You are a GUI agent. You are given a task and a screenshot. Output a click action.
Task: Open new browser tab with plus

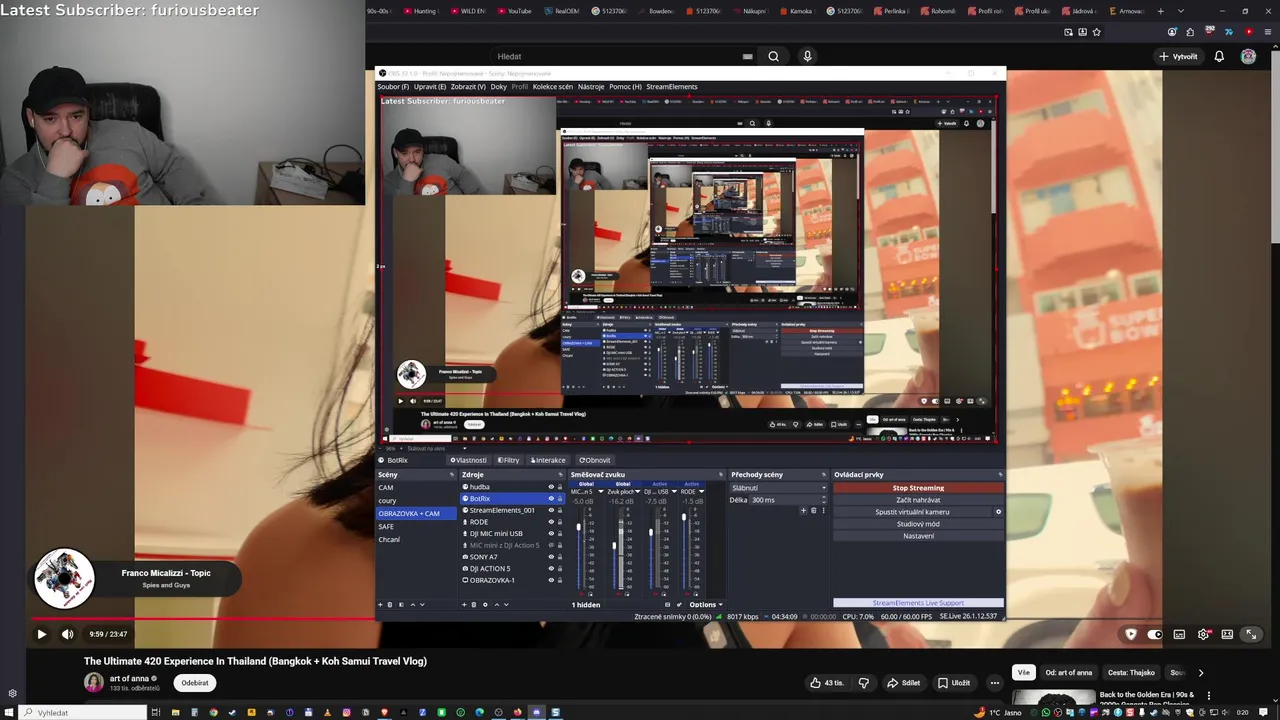click(1160, 11)
